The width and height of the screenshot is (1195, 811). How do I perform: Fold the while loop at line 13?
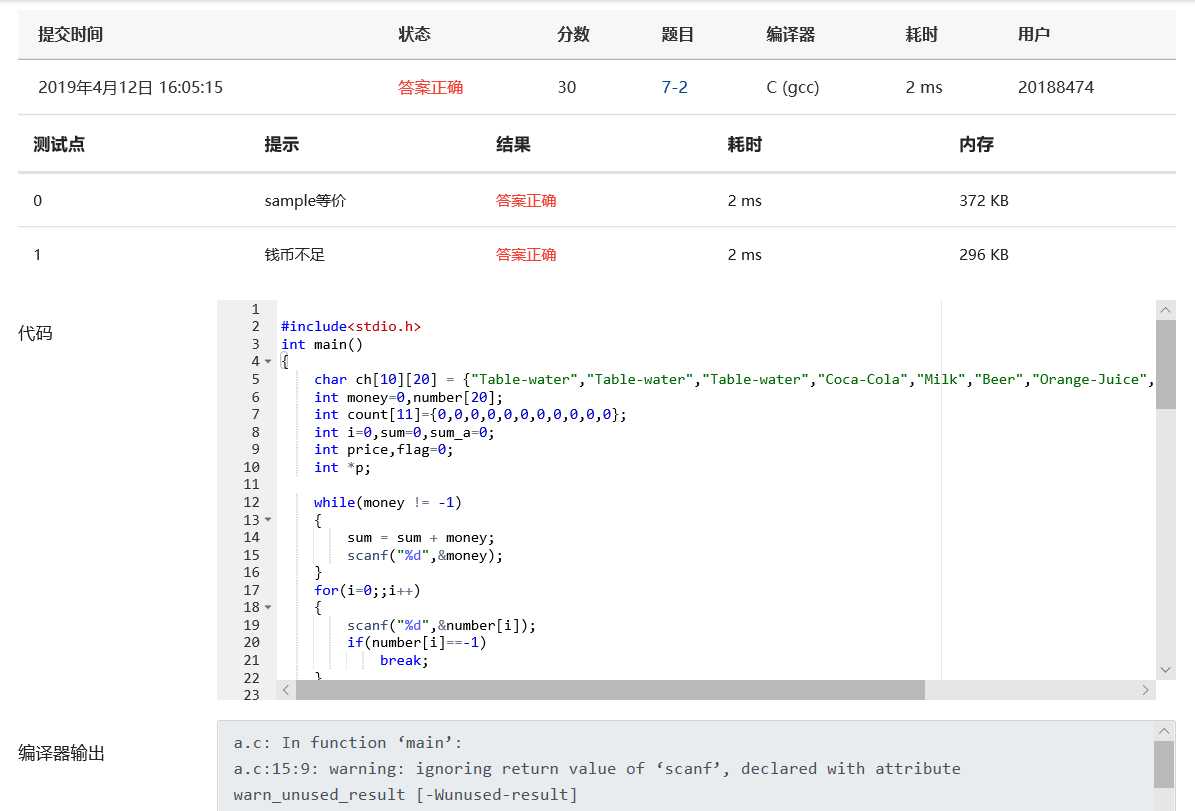(x=268, y=520)
